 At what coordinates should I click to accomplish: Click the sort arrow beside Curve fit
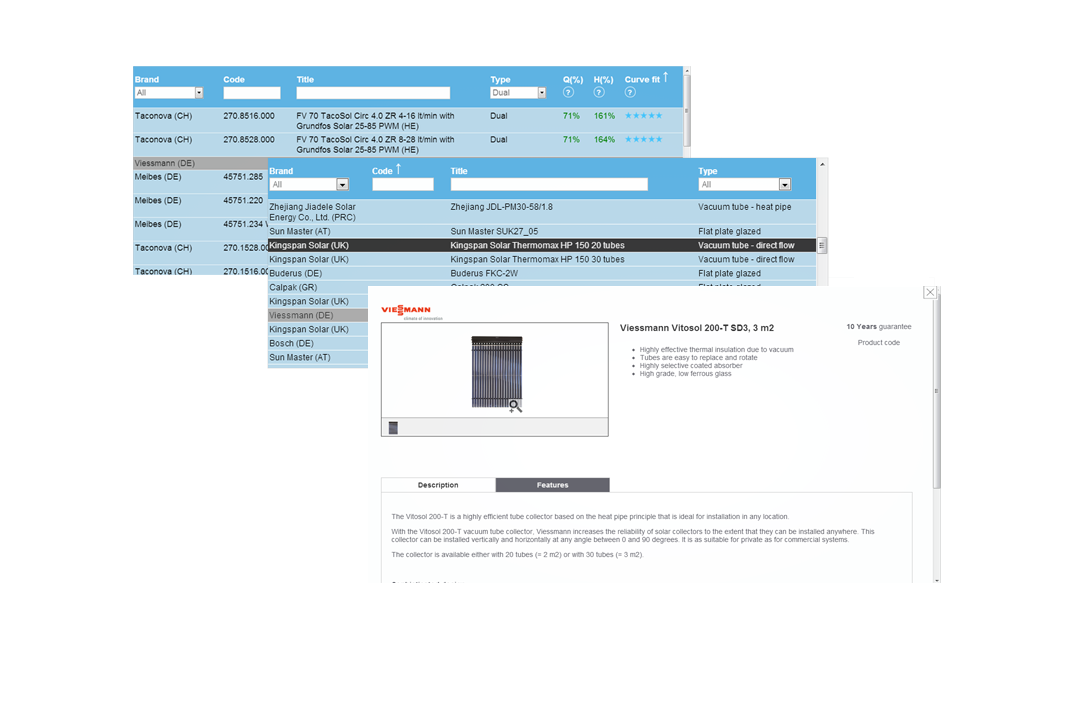click(665, 77)
